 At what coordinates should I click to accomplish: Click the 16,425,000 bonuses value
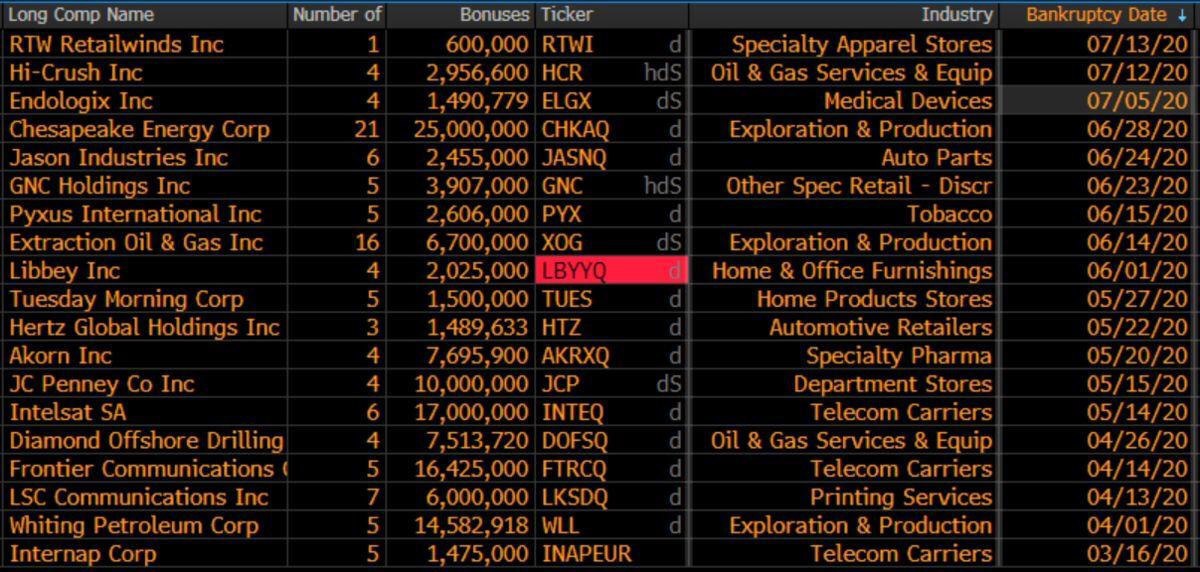470,468
